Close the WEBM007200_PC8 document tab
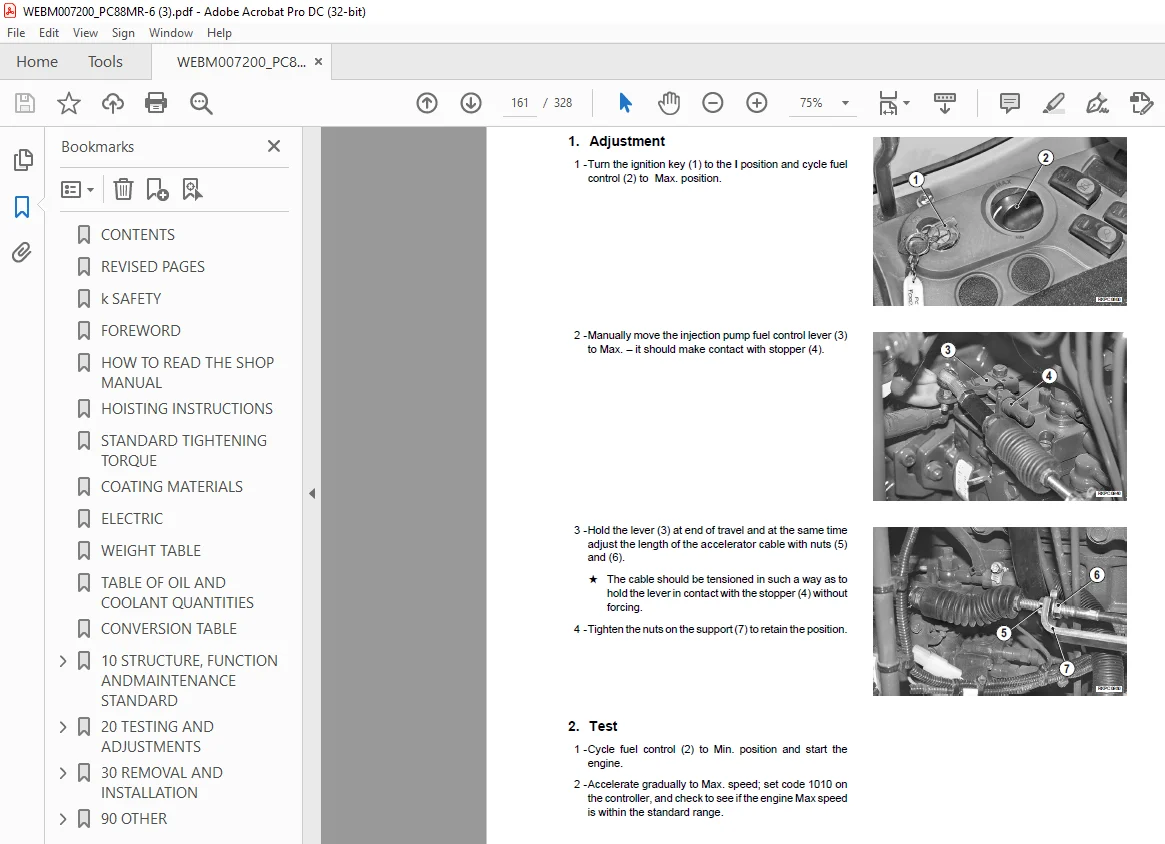Viewport: 1165px width, 844px height. click(319, 62)
